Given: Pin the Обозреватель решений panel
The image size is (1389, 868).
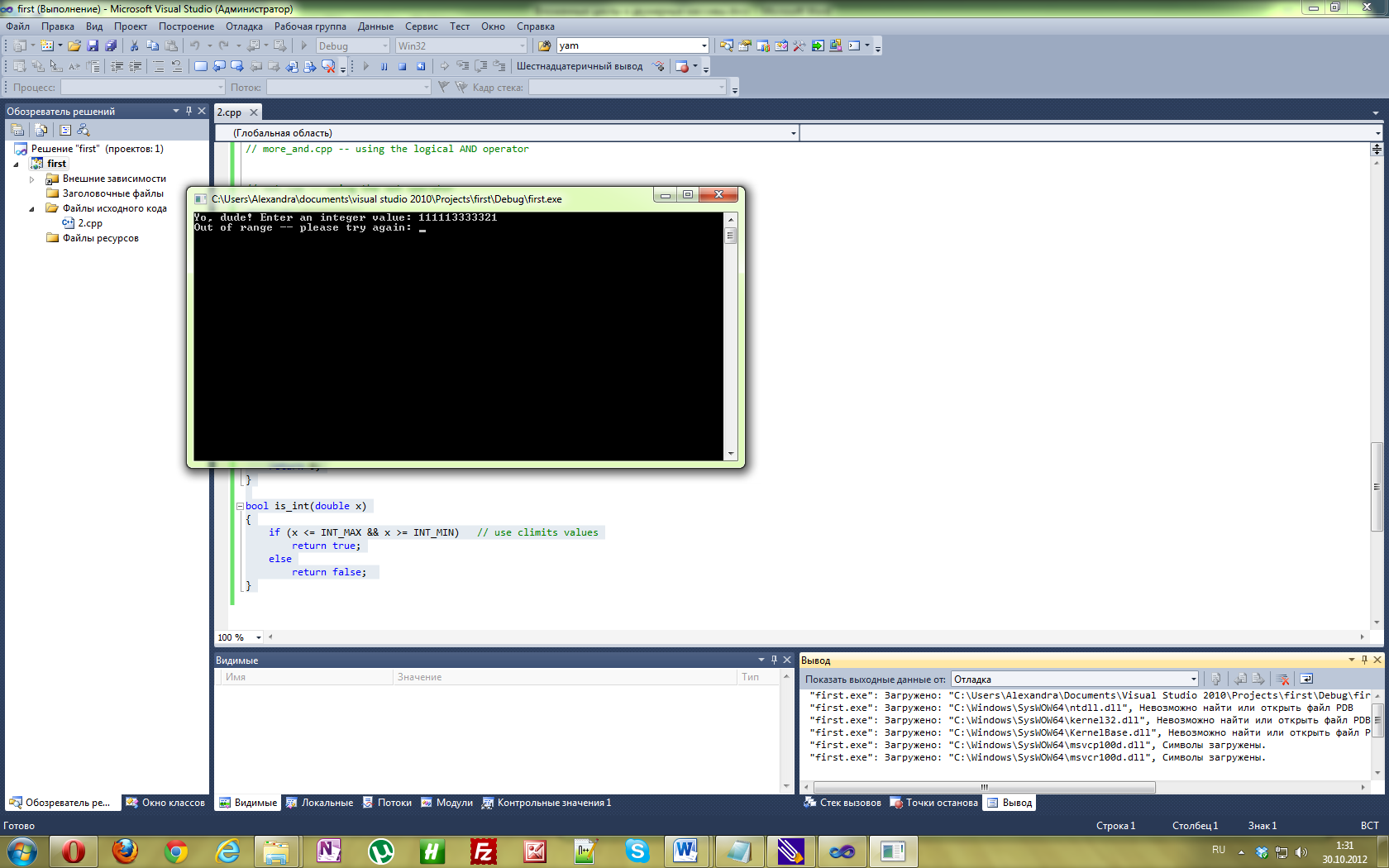Looking at the screenshot, I should (189, 111).
